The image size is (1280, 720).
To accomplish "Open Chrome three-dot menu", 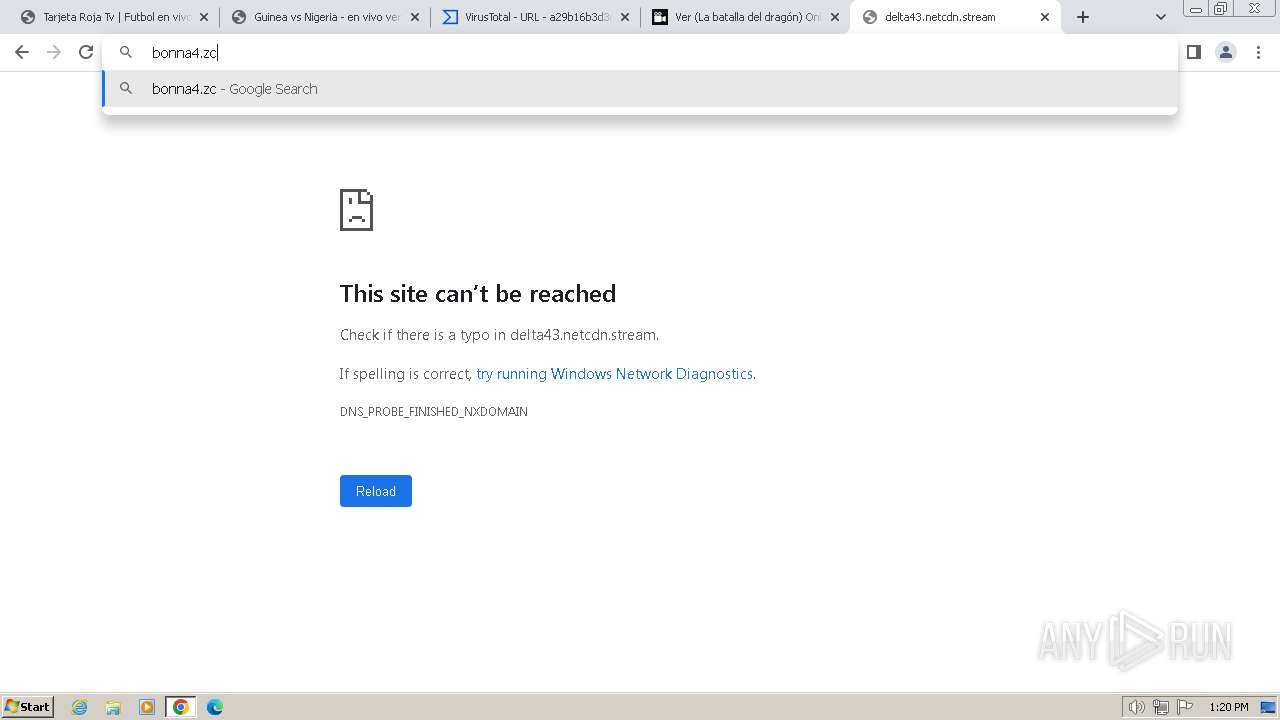I will (1258, 53).
